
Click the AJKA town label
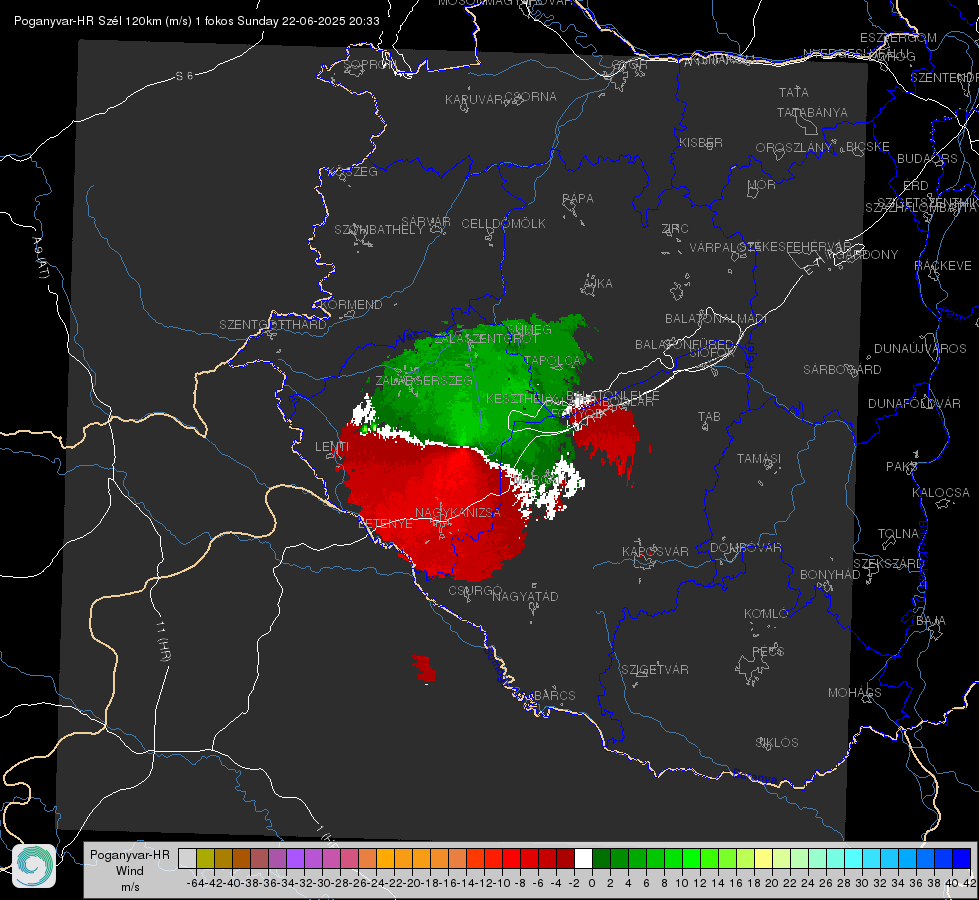[x=597, y=284]
